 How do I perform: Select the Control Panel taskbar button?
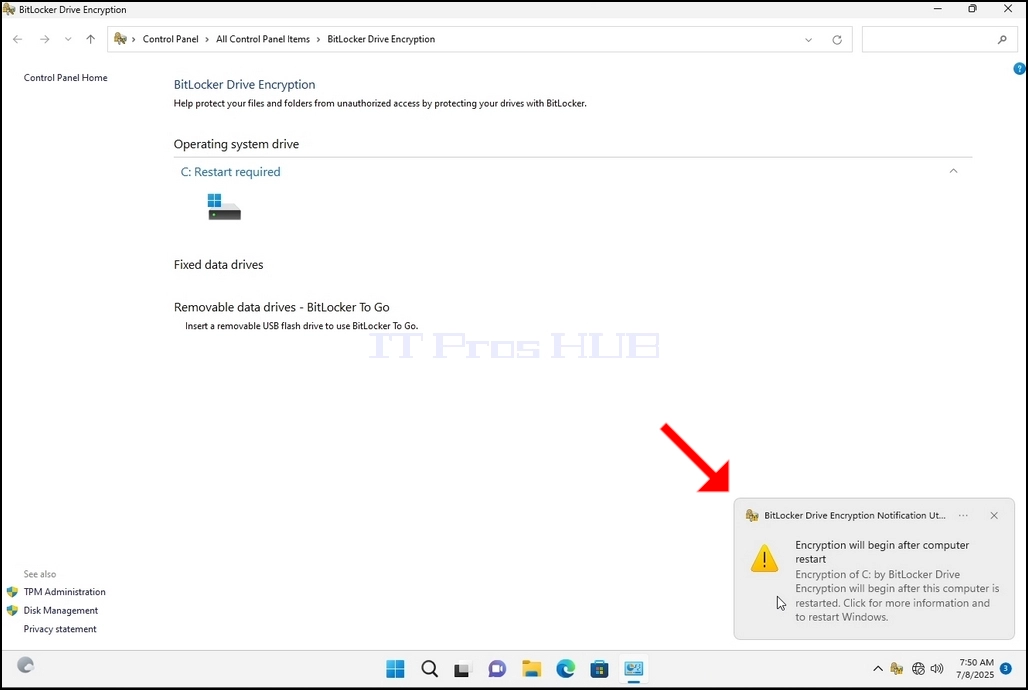coord(633,669)
